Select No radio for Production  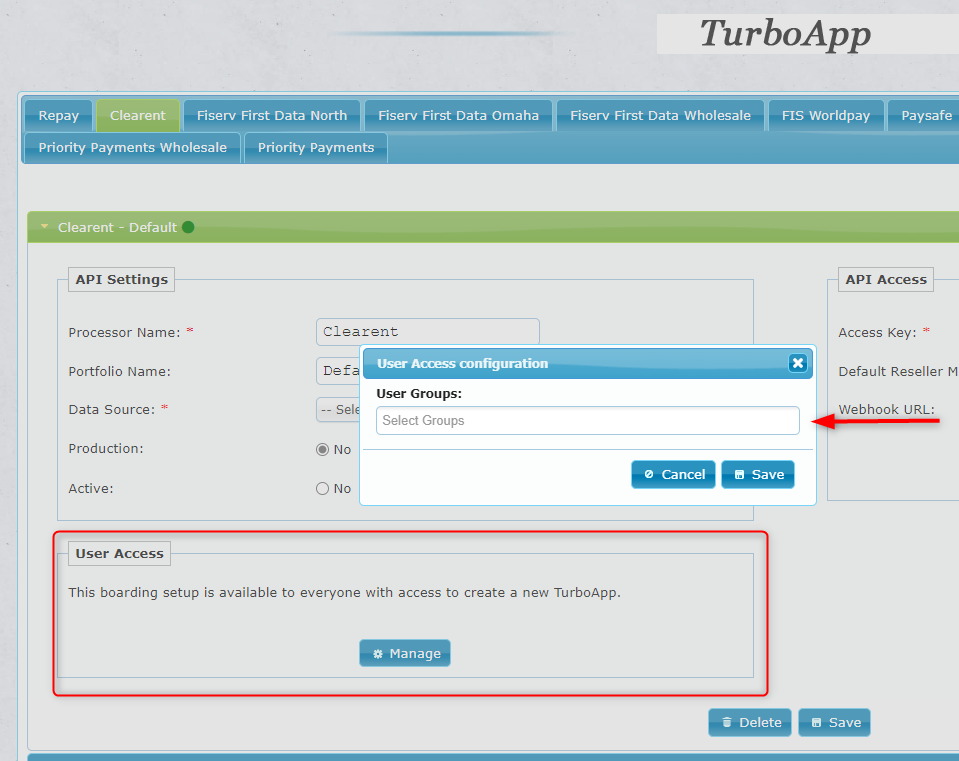(x=322, y=450)
